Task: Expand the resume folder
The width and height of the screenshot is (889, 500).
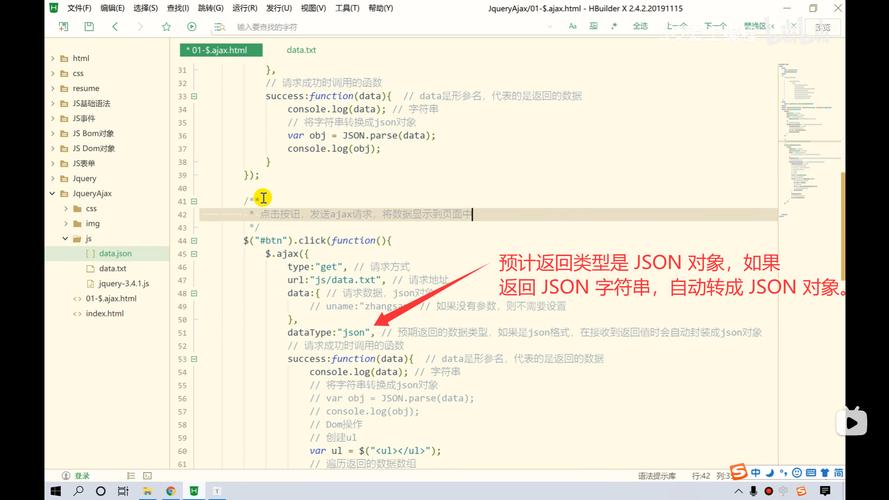Action: [x=53, y=88]
